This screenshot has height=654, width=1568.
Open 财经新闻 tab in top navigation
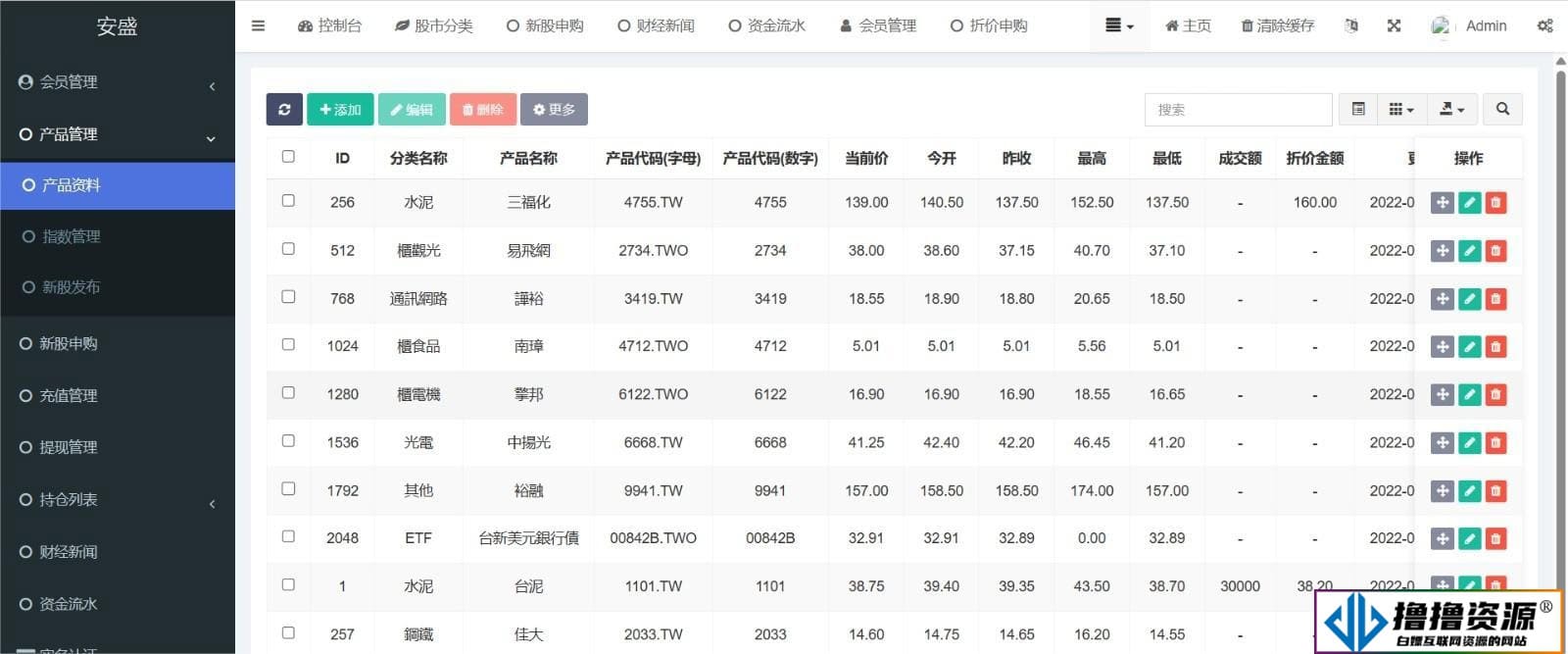coord(656,25)
